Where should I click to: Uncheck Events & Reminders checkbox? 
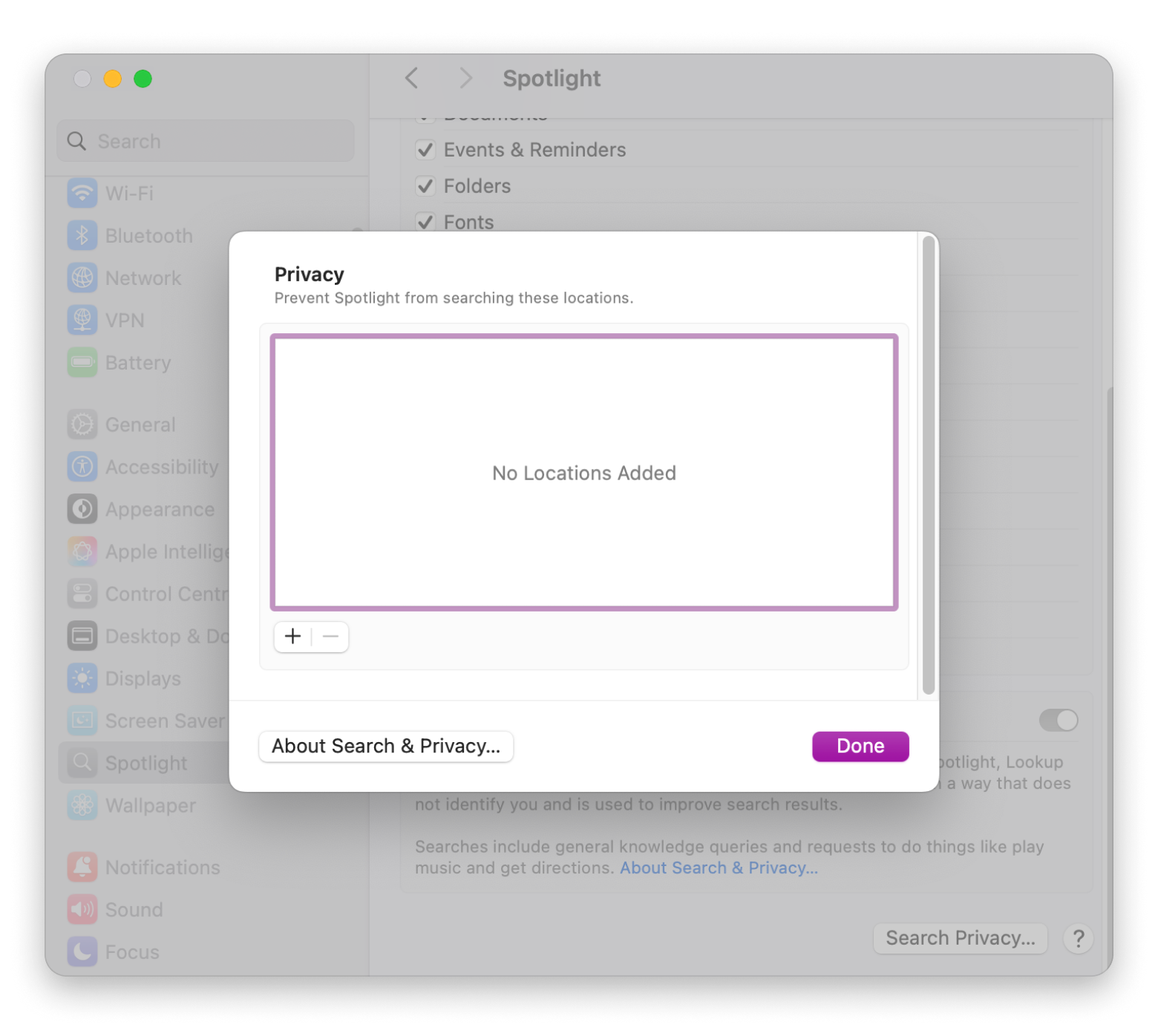pos(425,150)
